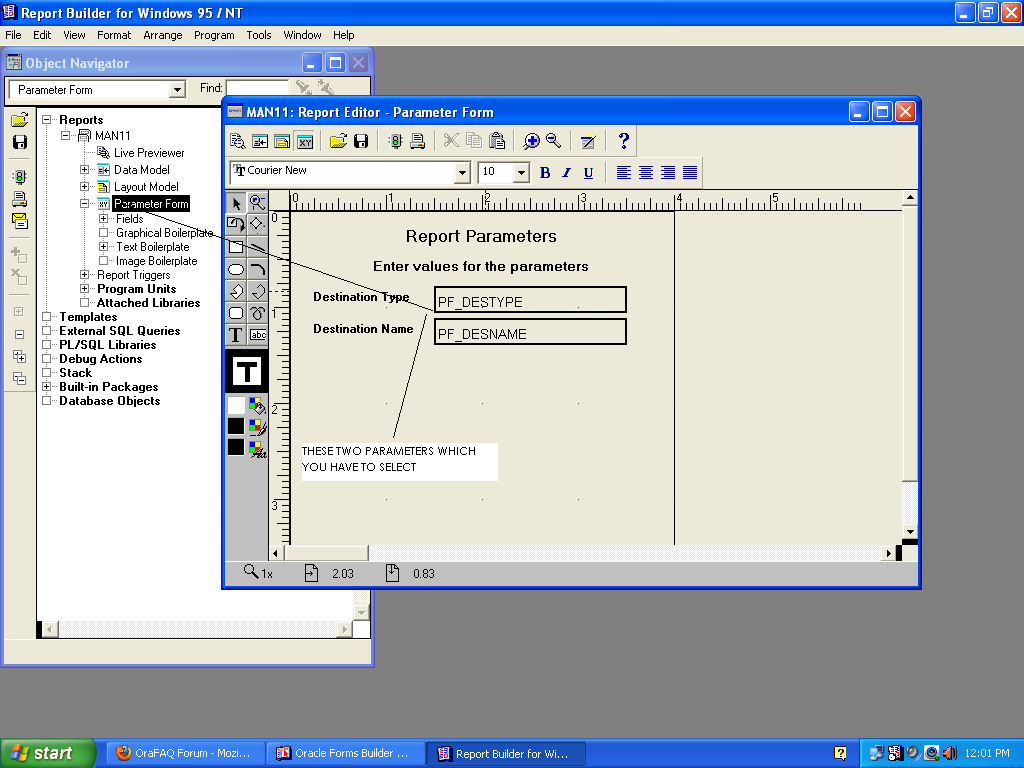Viewport: 1024px width, 768px height.
Task: Open the Program menu
Action: pos(214,35)
